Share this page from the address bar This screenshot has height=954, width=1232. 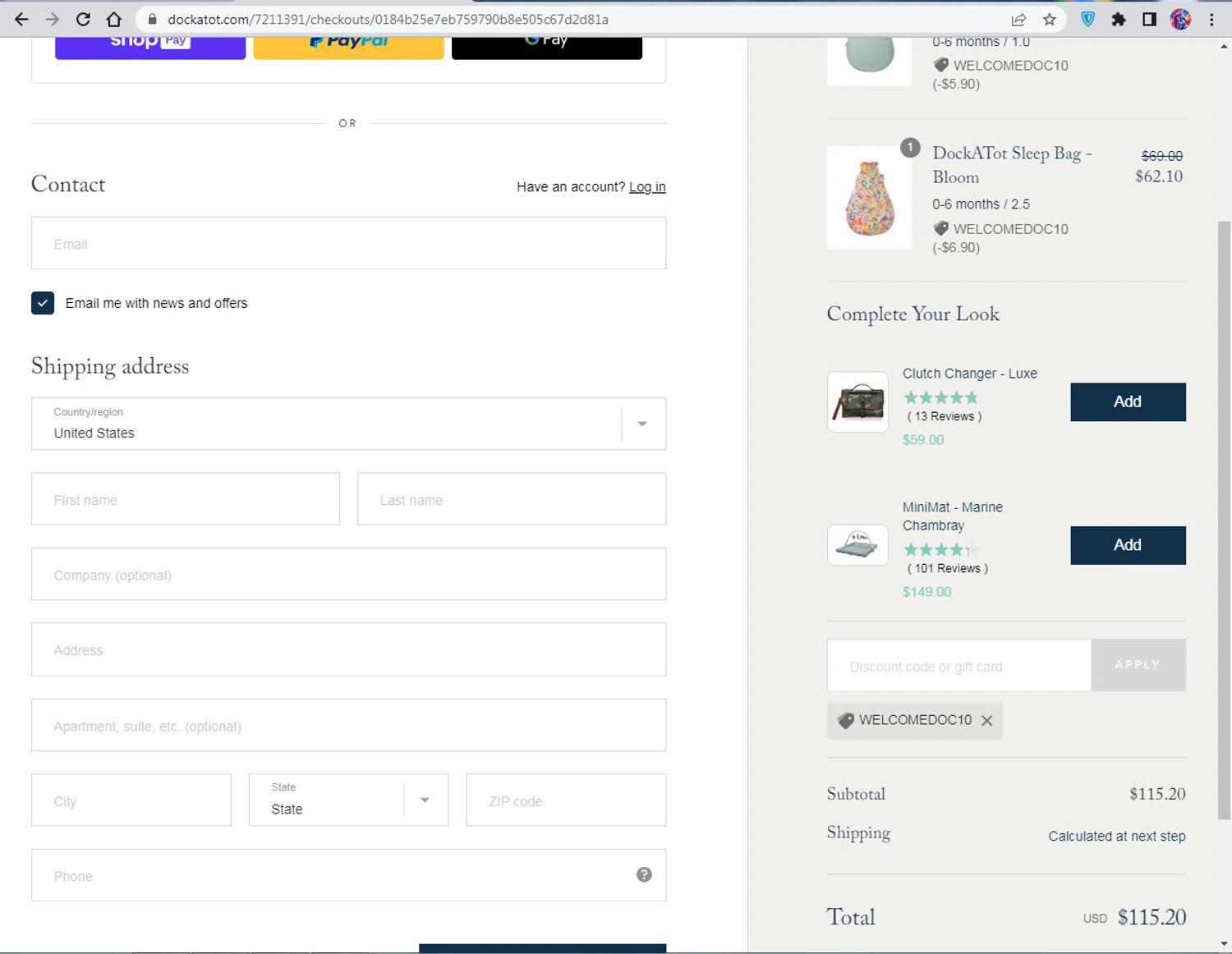coord(1018,19)
